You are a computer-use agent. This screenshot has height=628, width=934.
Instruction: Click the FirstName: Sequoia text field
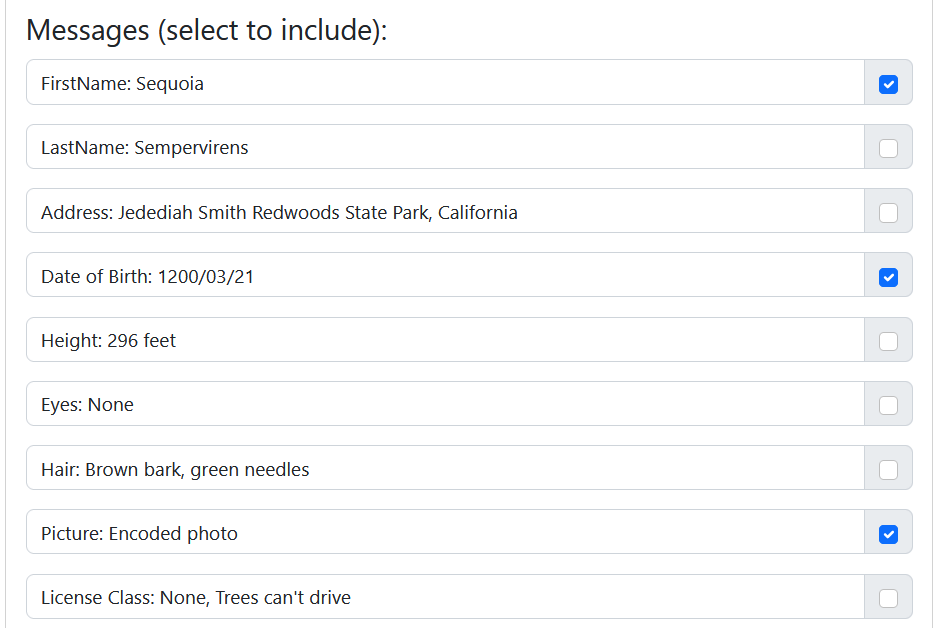click(x=445, y=84)
